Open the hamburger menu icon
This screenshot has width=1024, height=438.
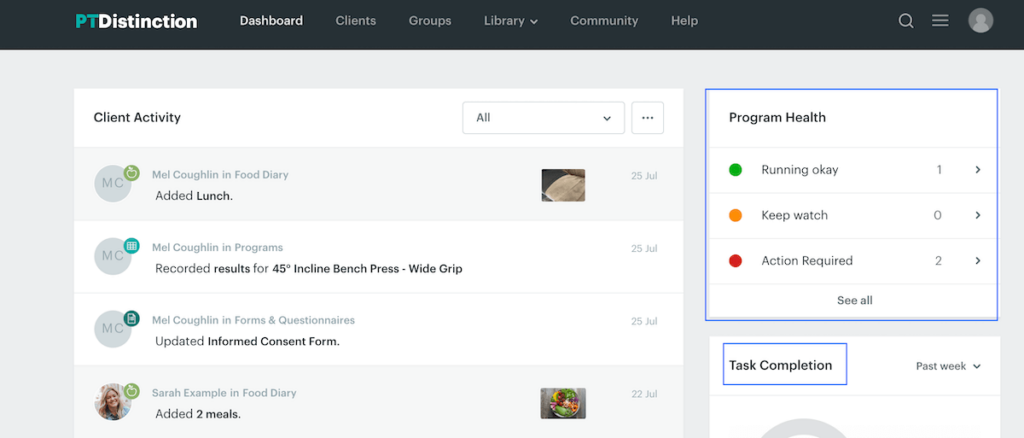(x=940, y=21)
